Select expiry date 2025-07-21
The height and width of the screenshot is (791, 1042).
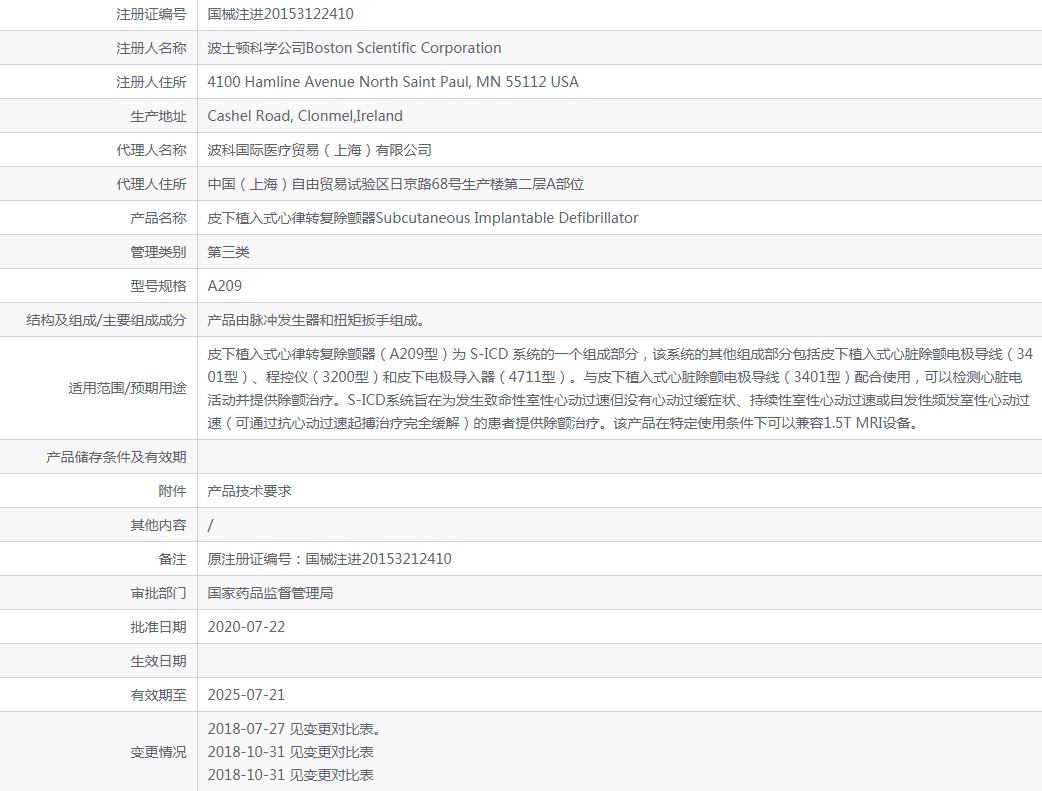[247, 695]
